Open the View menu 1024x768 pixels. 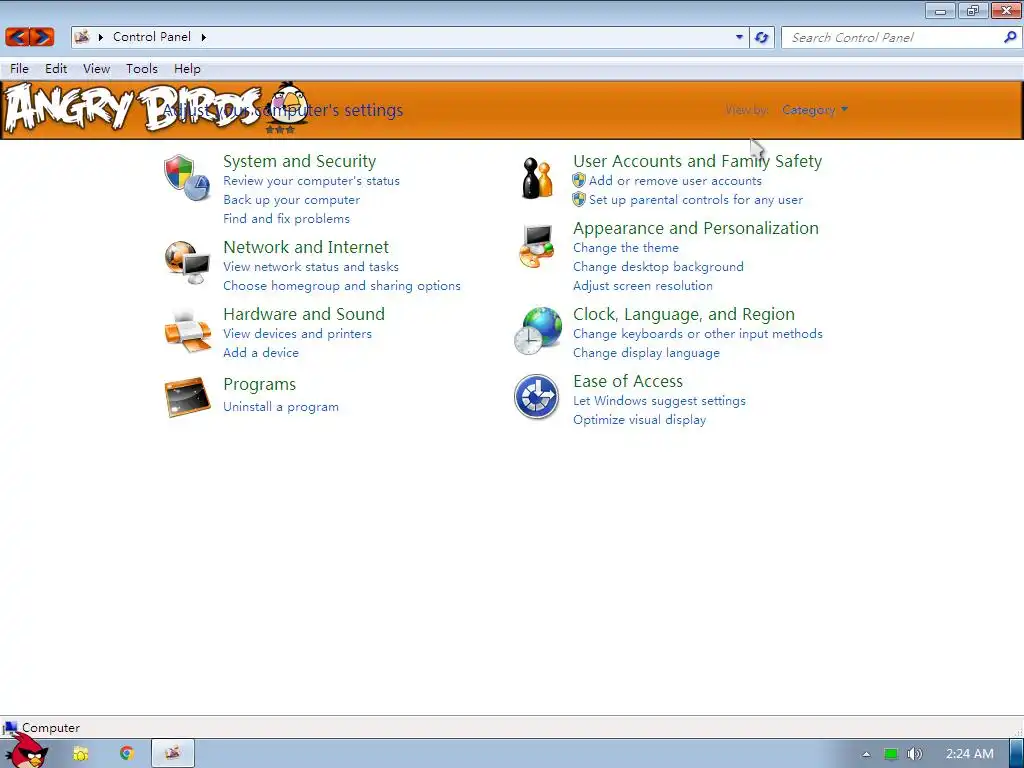tap(97, 69)
